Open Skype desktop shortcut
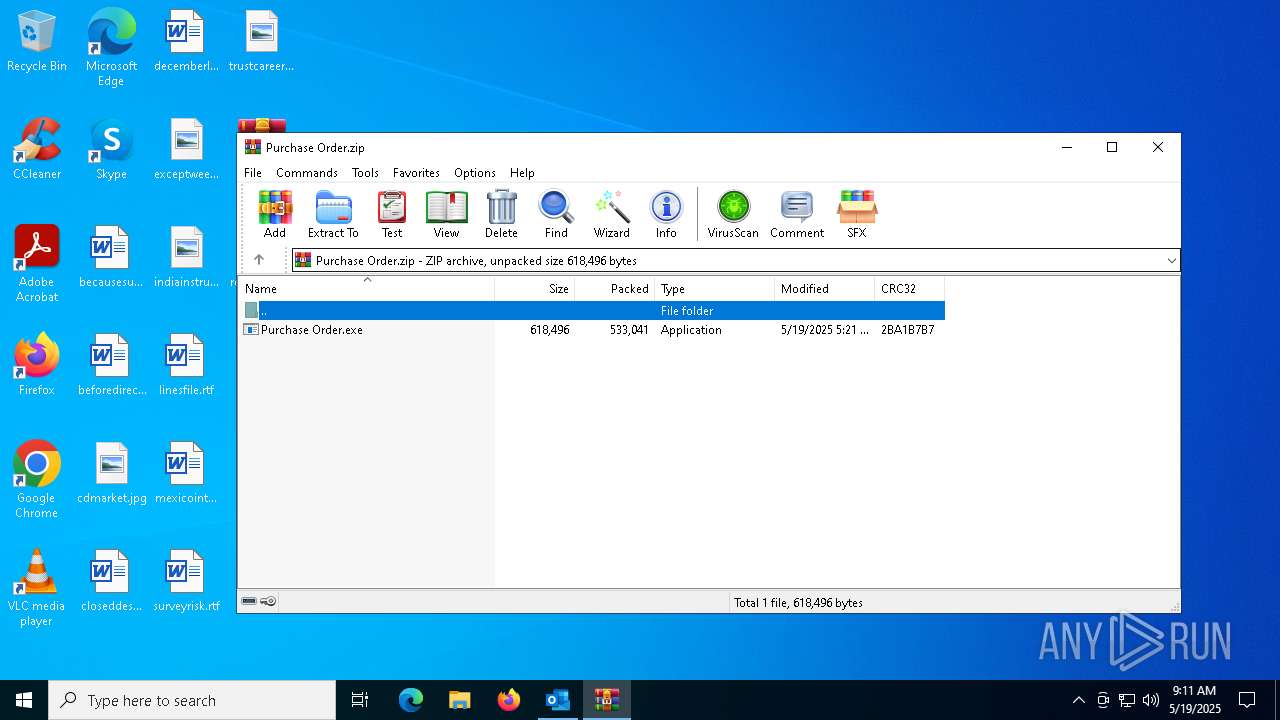The height and width of the screenshot is (720, 1280). 111,149
